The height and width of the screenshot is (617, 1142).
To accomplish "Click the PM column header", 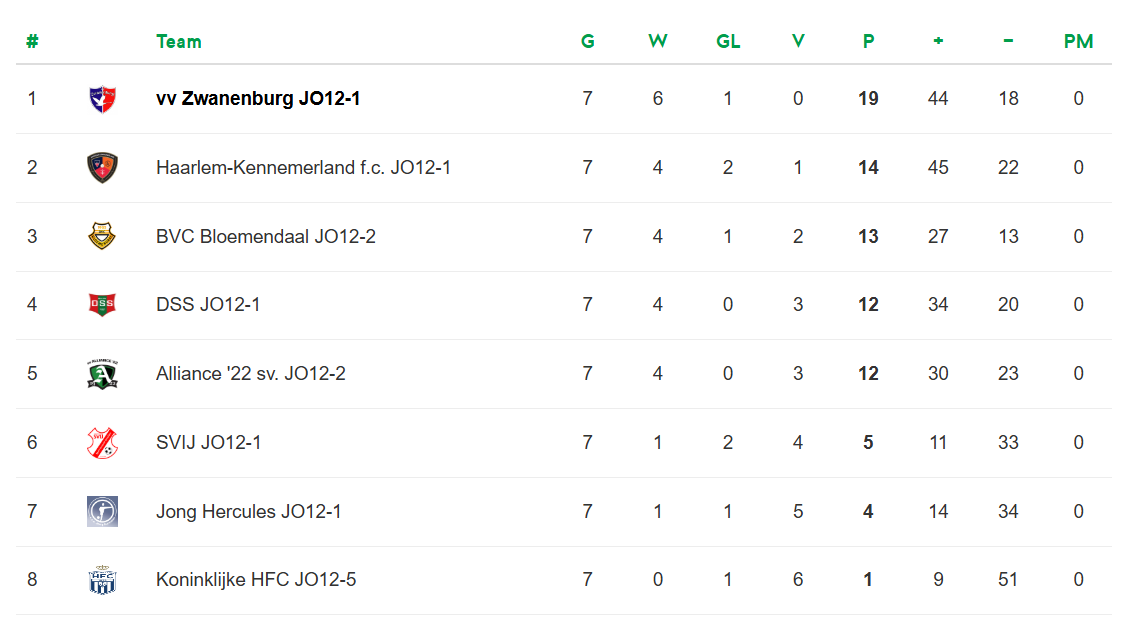I will 1078,42.
